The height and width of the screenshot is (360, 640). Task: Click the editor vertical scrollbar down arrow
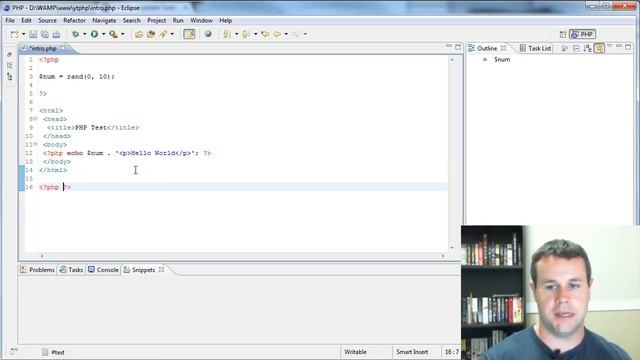(452, 247)
